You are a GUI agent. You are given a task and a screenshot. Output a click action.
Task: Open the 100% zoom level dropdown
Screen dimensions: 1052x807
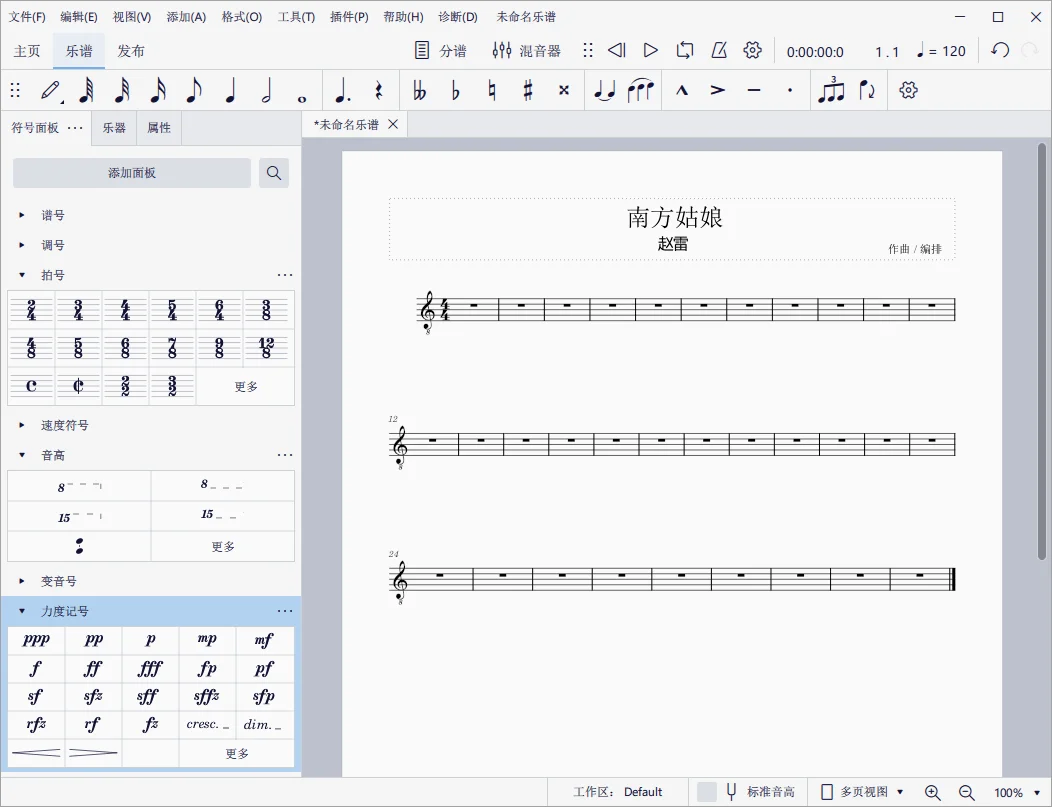click(x=1016, y=792)
